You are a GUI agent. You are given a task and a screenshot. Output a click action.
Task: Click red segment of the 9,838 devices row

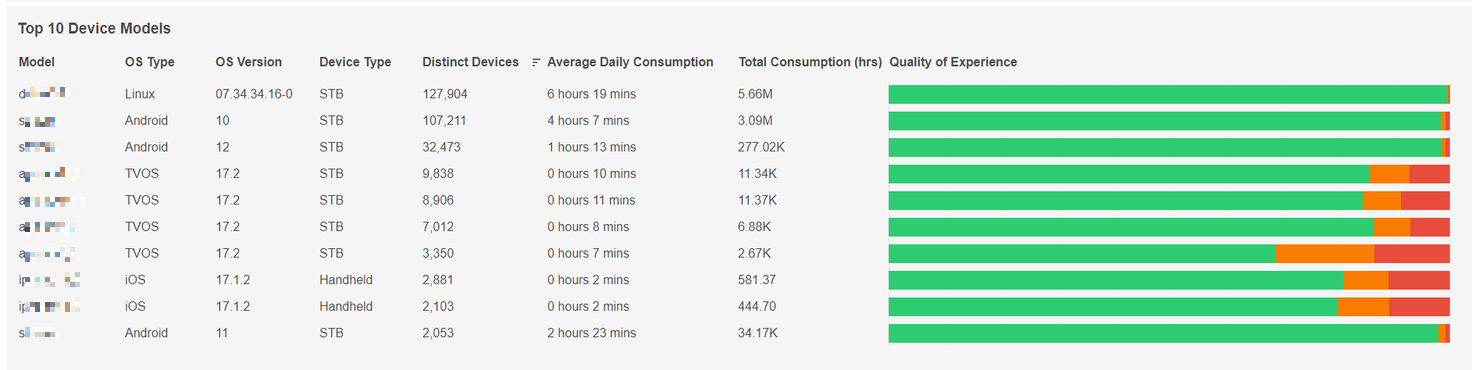coord(1429,174)
